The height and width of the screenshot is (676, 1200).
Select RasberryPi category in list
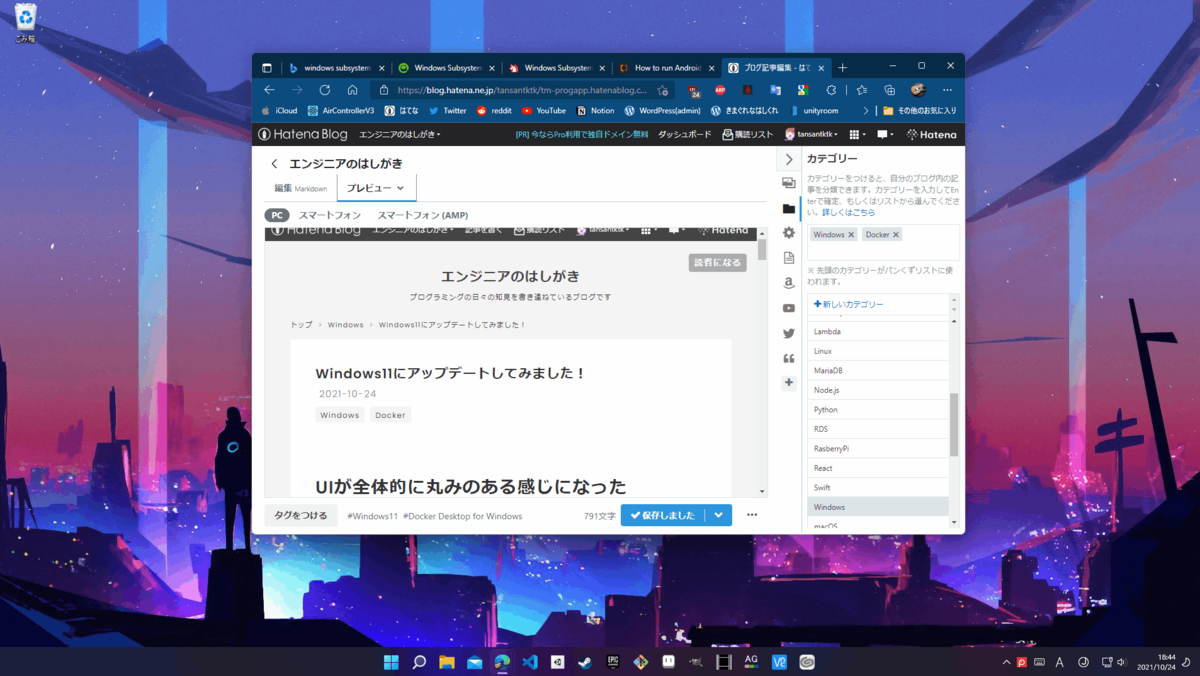point(878,449)
